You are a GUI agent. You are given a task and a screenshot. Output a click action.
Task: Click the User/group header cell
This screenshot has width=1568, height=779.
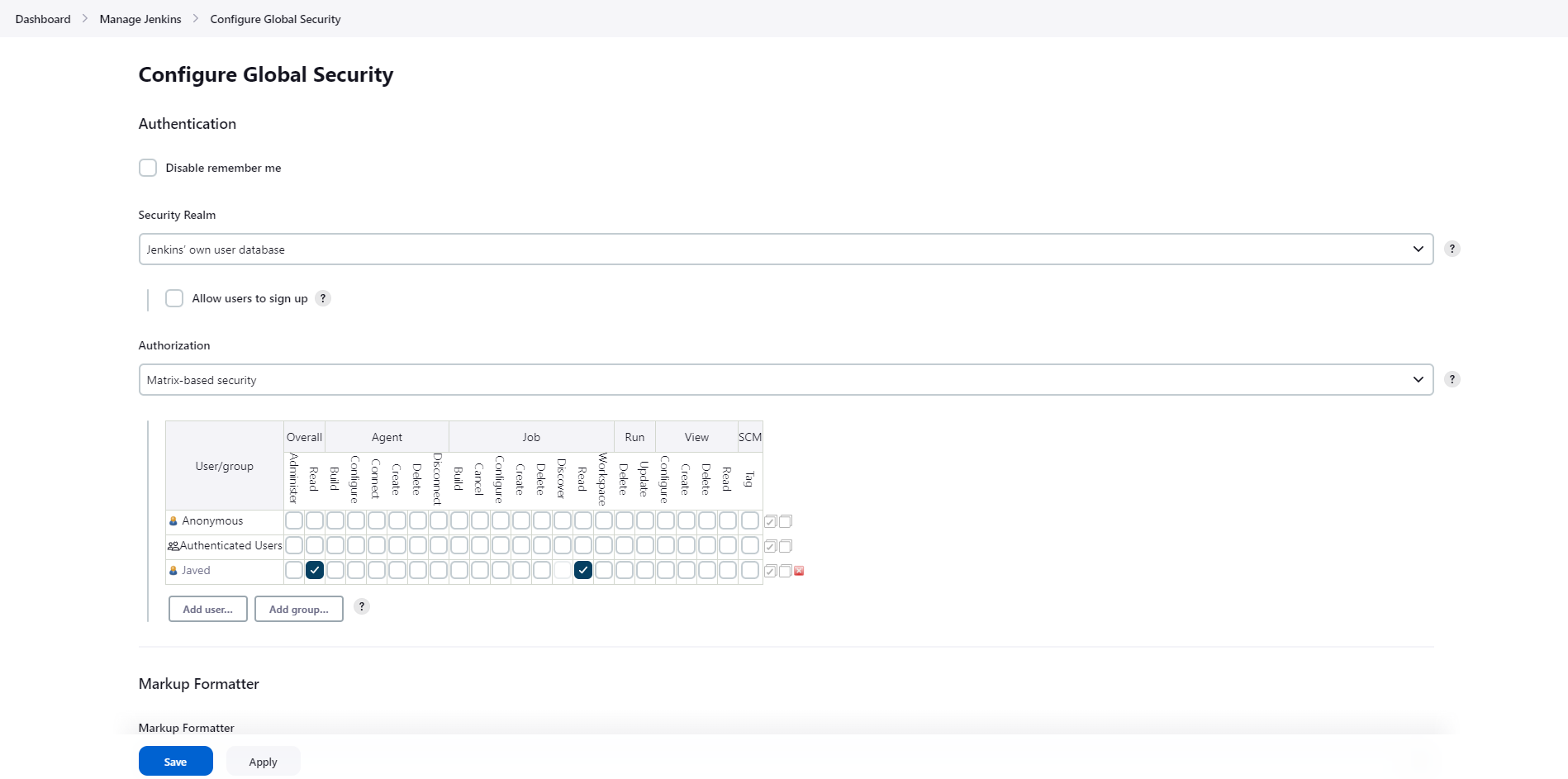coord(225,466)
